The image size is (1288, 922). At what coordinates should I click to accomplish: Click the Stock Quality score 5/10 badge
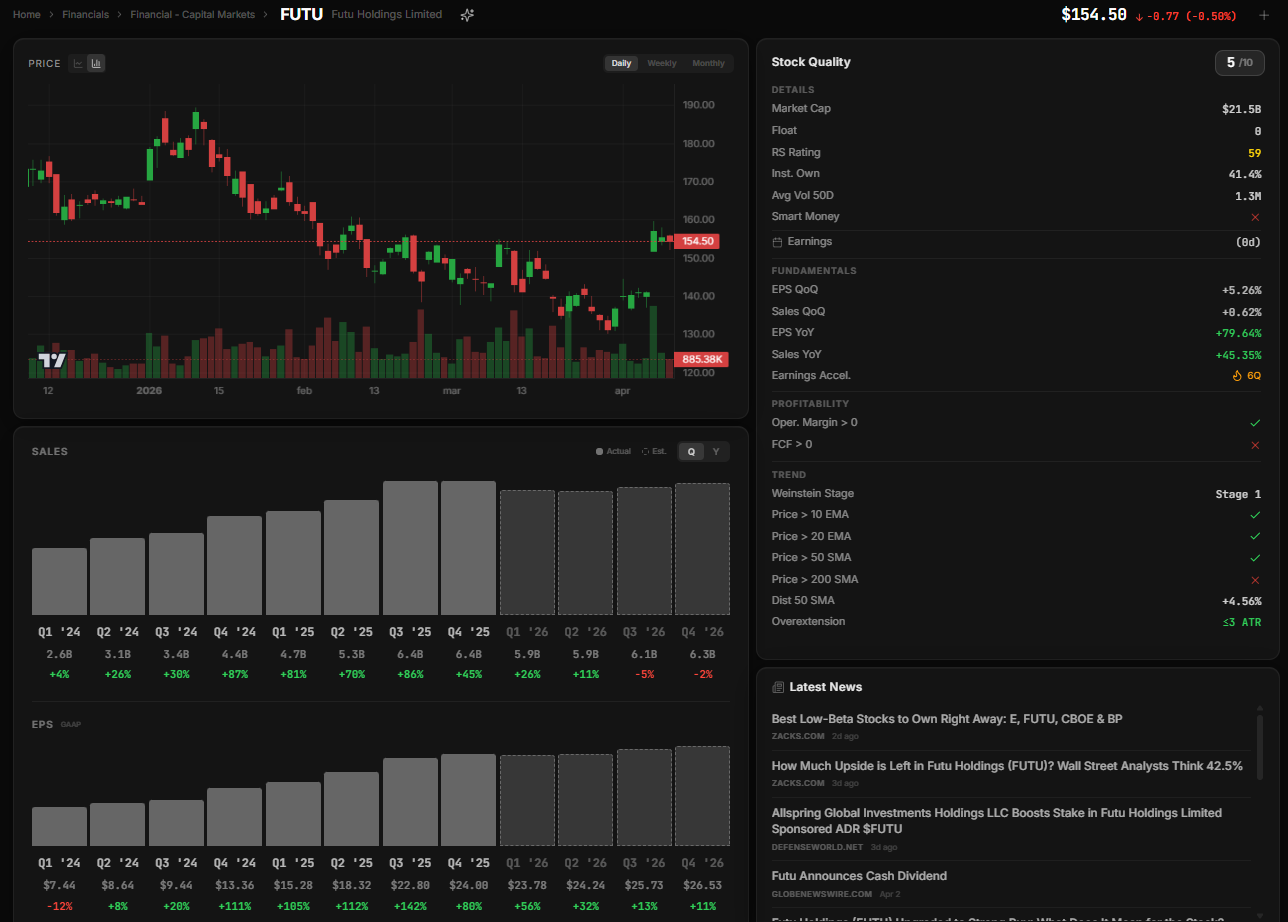pyautogui.click(x=1239, y=63)
